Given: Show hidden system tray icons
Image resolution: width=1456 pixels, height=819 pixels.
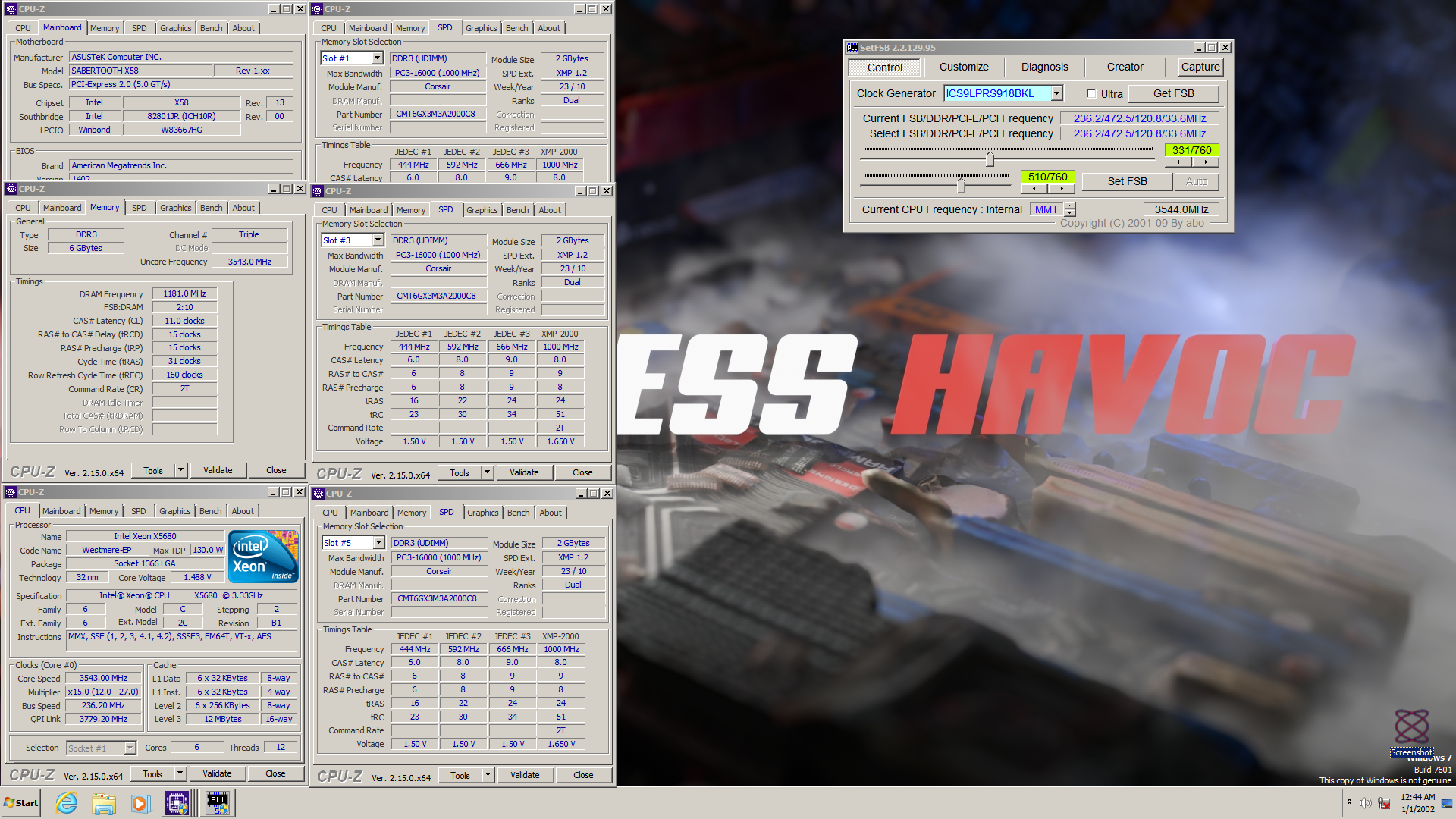Looking at the screenshot, I should tap(1349, 802).
